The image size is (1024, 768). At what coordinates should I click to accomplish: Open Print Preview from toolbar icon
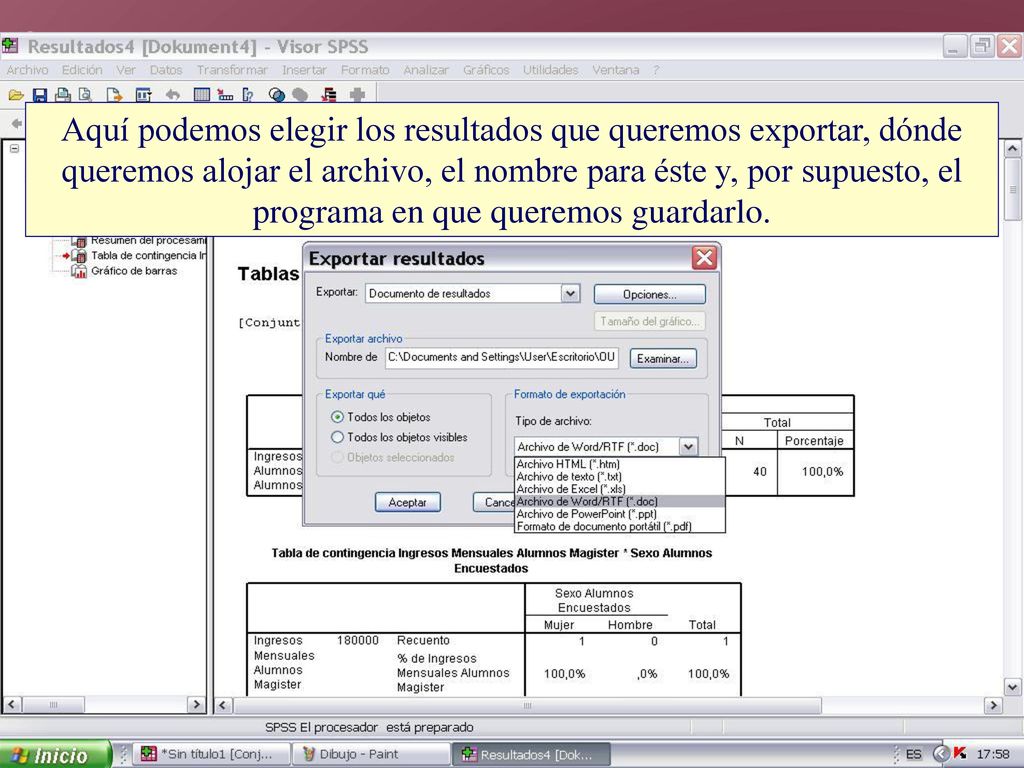click(x=85, y=95)
